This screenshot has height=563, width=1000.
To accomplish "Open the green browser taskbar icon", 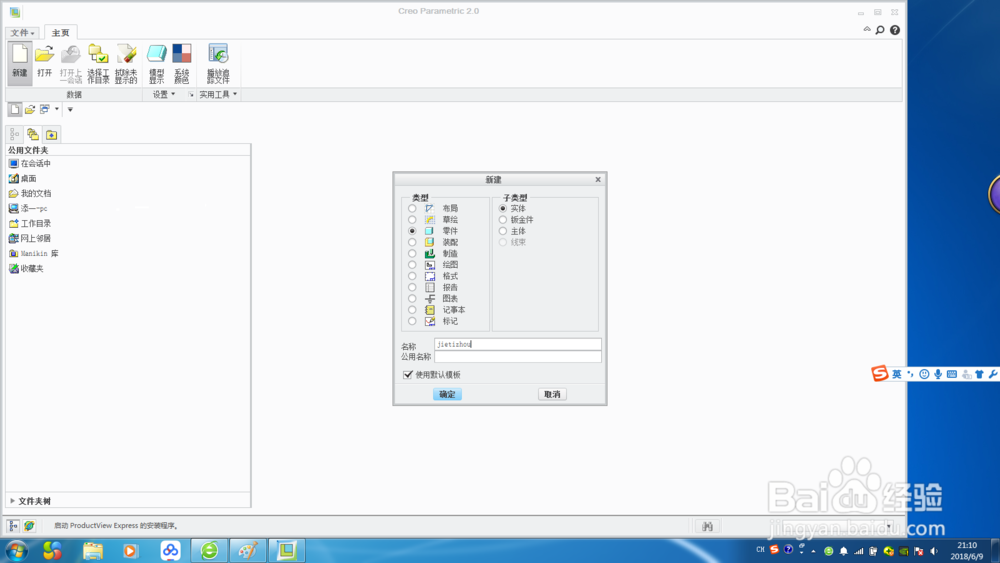I will [209, 550].
